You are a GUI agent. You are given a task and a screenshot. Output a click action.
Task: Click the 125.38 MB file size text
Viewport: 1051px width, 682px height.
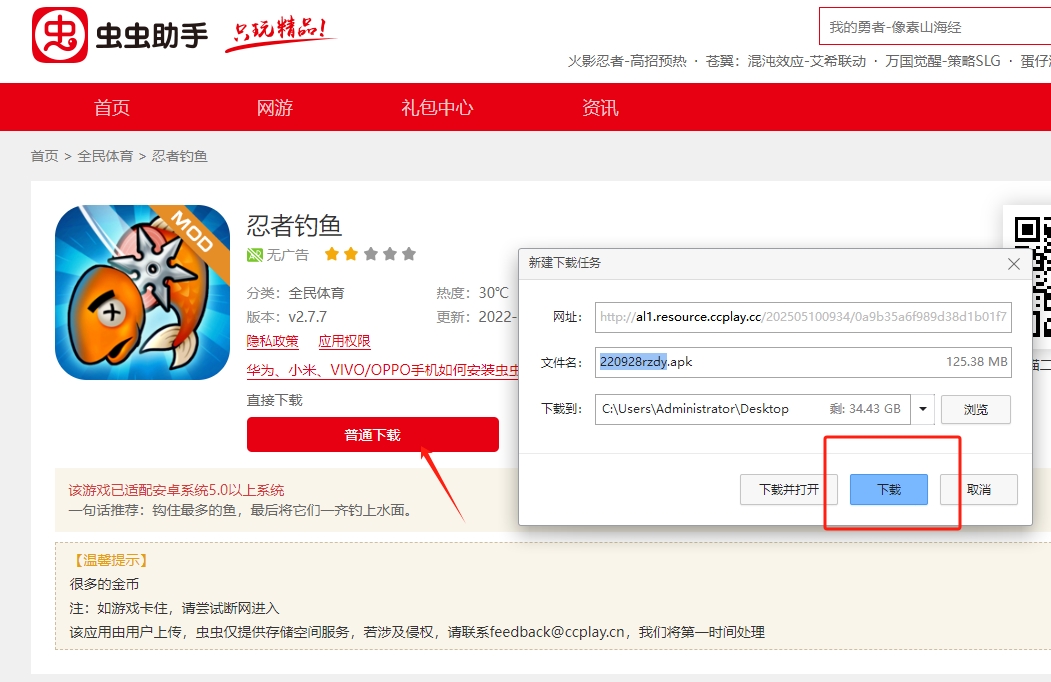pos(977,362)
